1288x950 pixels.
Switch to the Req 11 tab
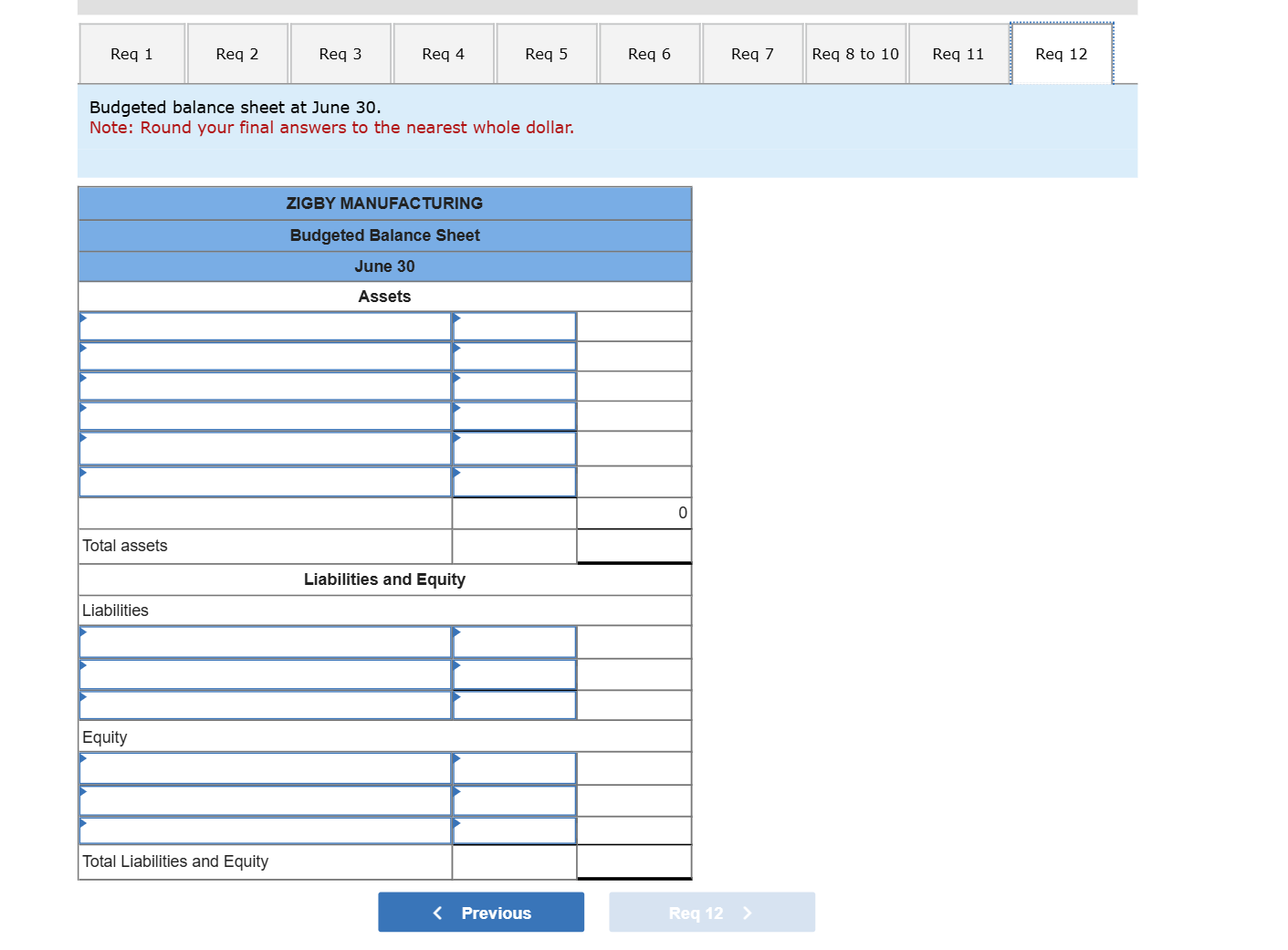[x=958, y=54]
